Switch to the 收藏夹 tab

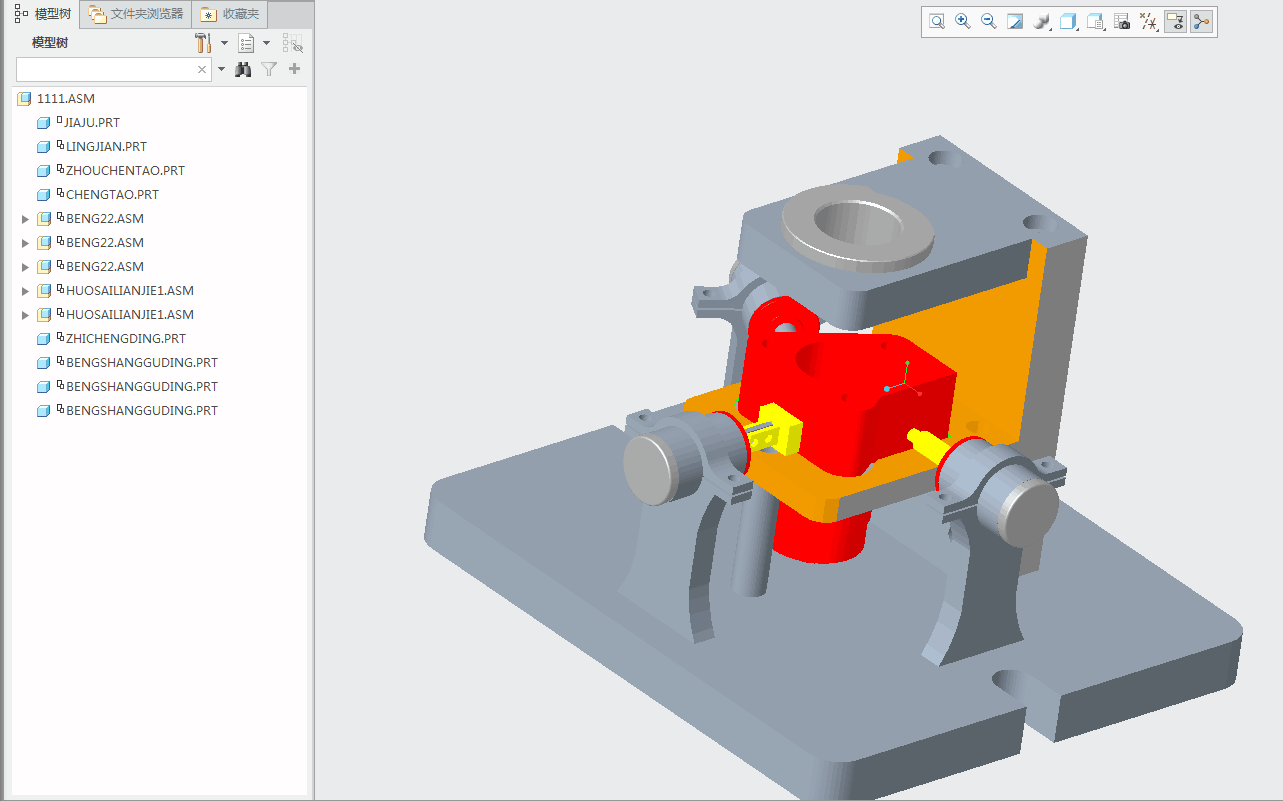coord(229,14)
